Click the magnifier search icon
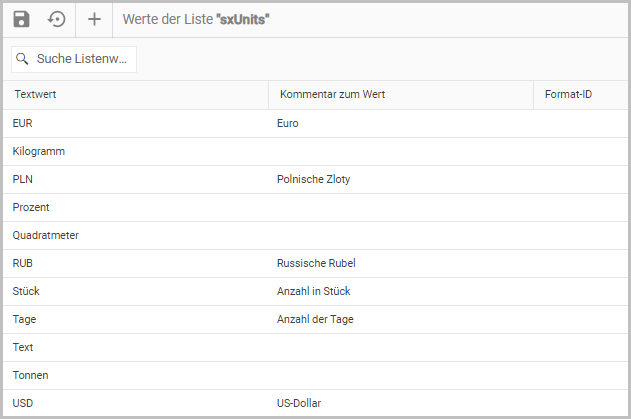Viewport: 631px width, 419px height. [23, 59]
